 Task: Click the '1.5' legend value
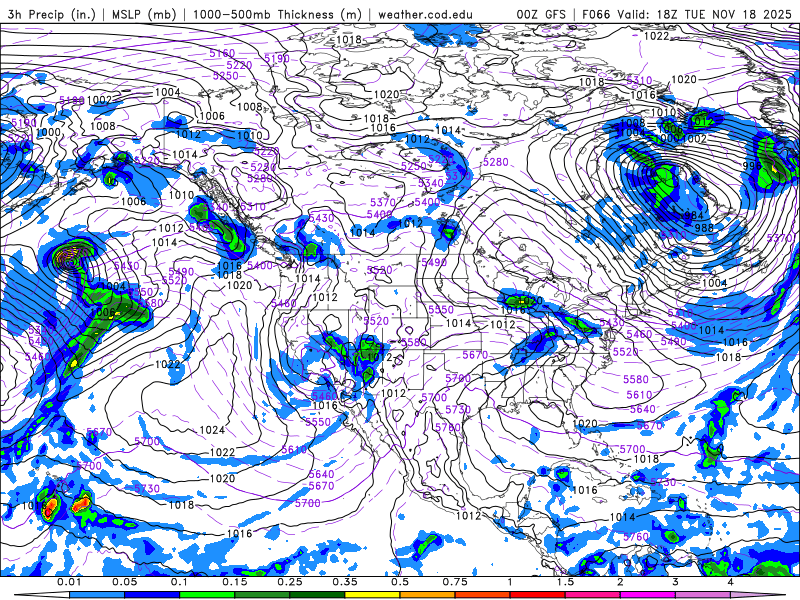565,582
